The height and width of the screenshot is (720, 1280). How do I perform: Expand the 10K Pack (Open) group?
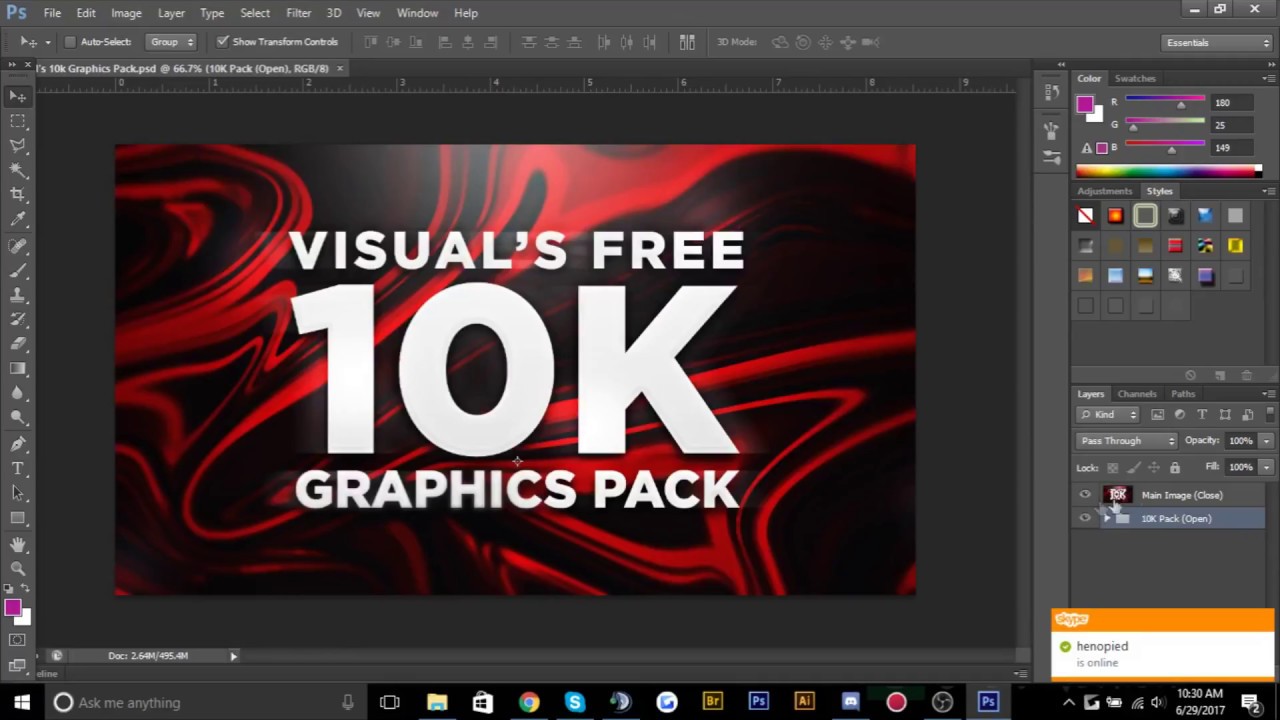click(1106, 519)
